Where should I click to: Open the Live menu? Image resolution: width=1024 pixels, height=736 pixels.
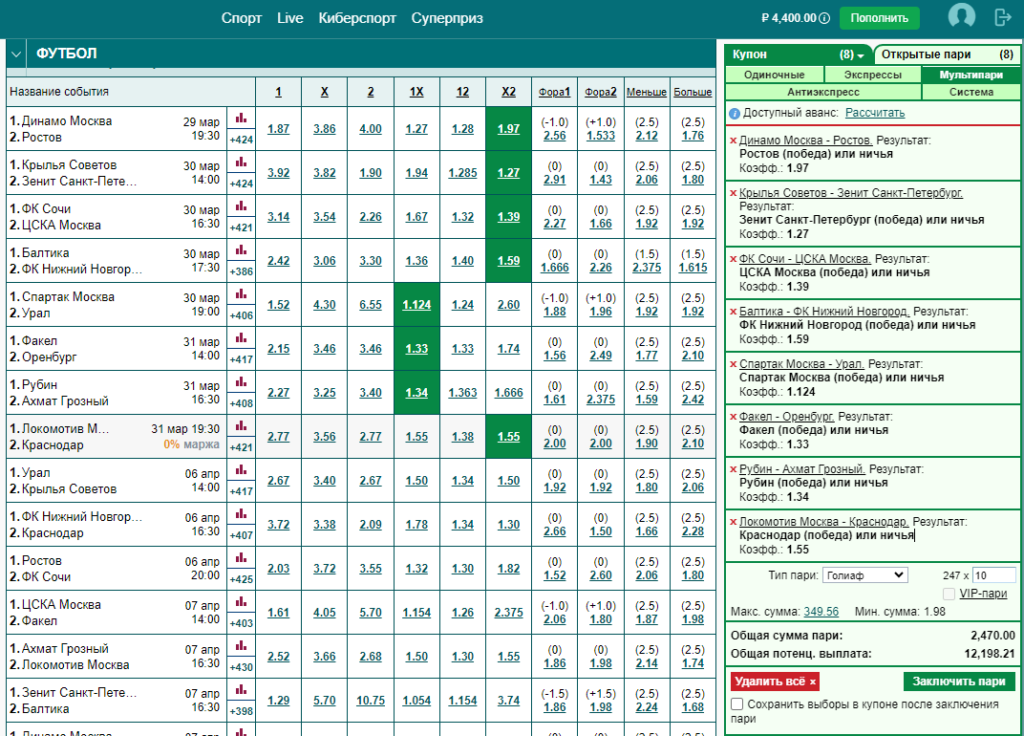(290, 18)
